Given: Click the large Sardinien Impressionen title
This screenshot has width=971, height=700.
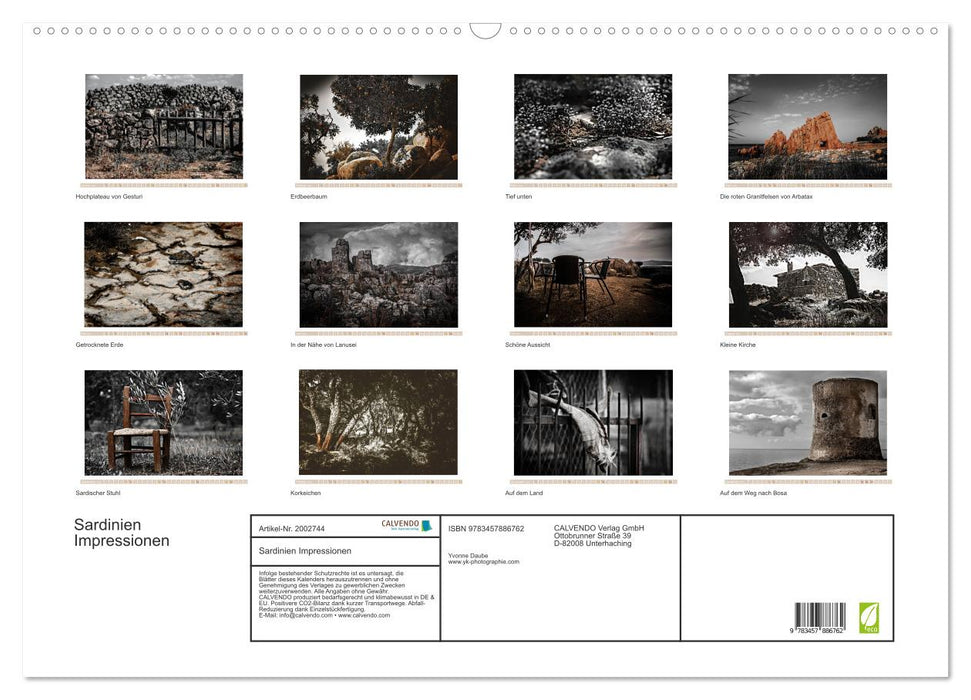Looking at the screenshot, I should [x=121, y=533].
